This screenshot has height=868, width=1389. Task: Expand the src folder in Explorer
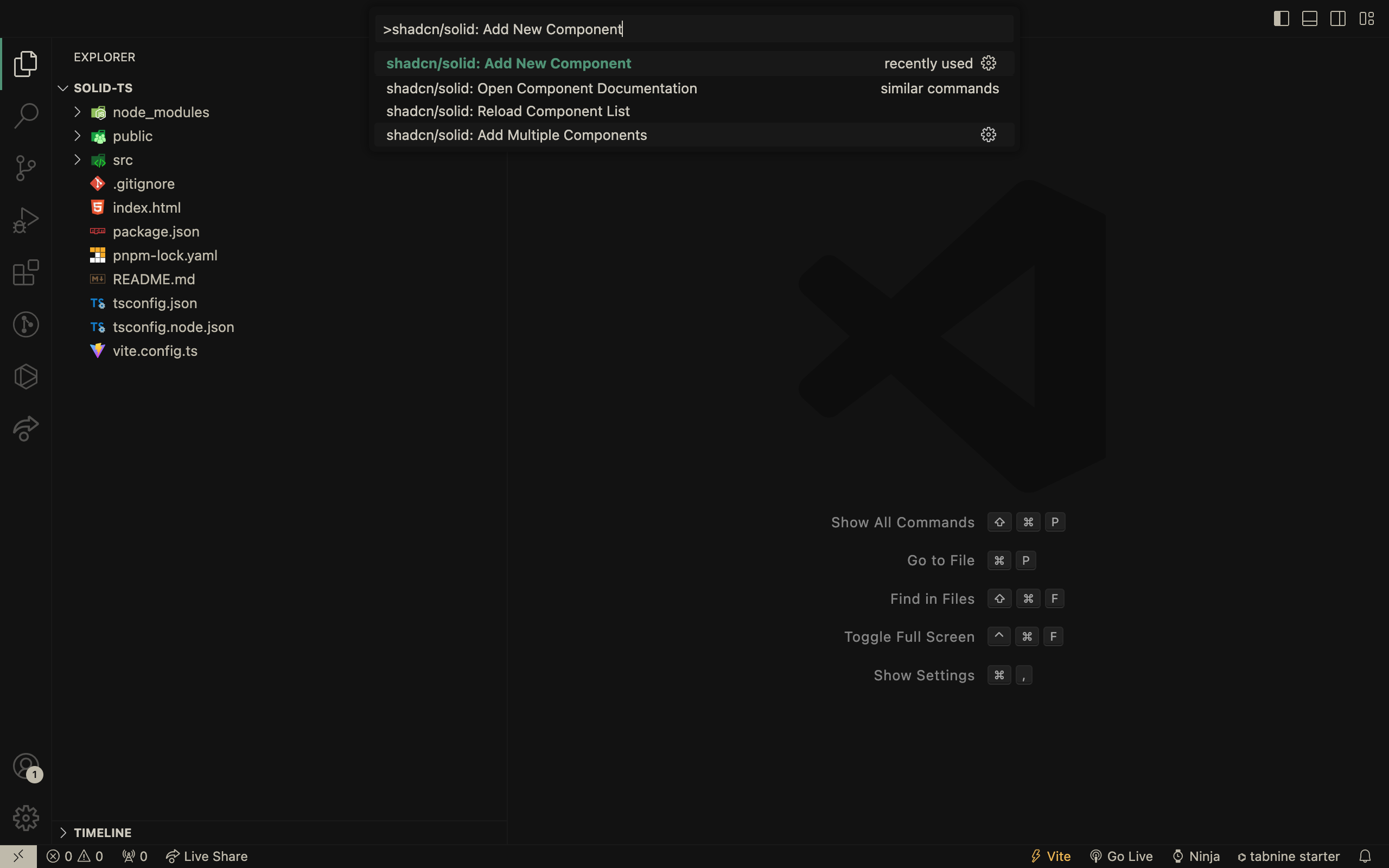[x=78, y=160]
